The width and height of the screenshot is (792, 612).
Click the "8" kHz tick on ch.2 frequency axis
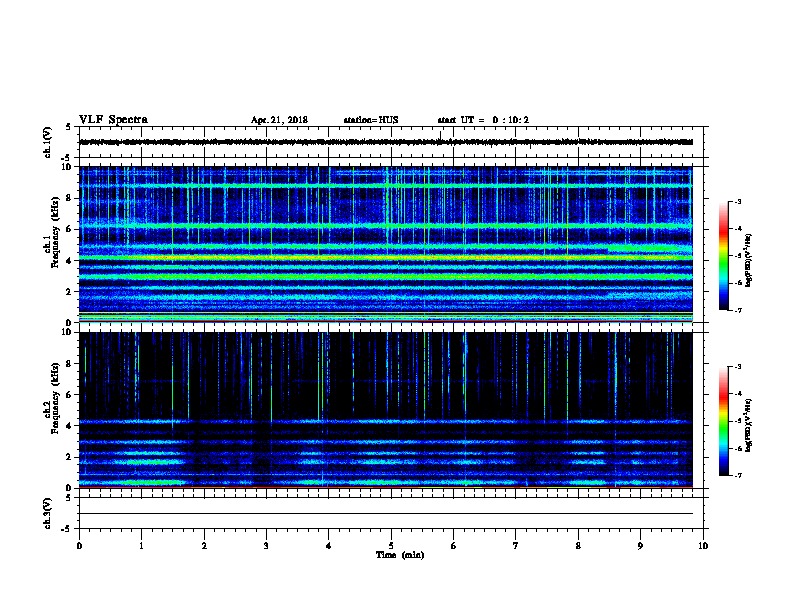click(x=69, y=364)
